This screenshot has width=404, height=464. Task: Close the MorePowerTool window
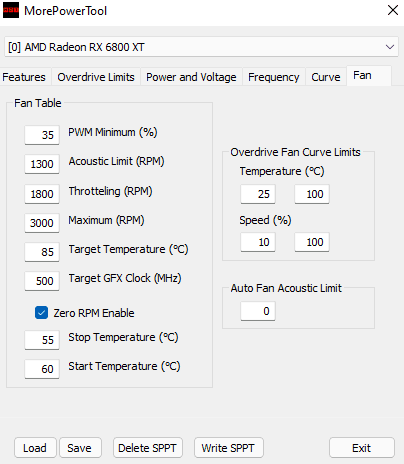pyautogui.click(x=393, y=10)
